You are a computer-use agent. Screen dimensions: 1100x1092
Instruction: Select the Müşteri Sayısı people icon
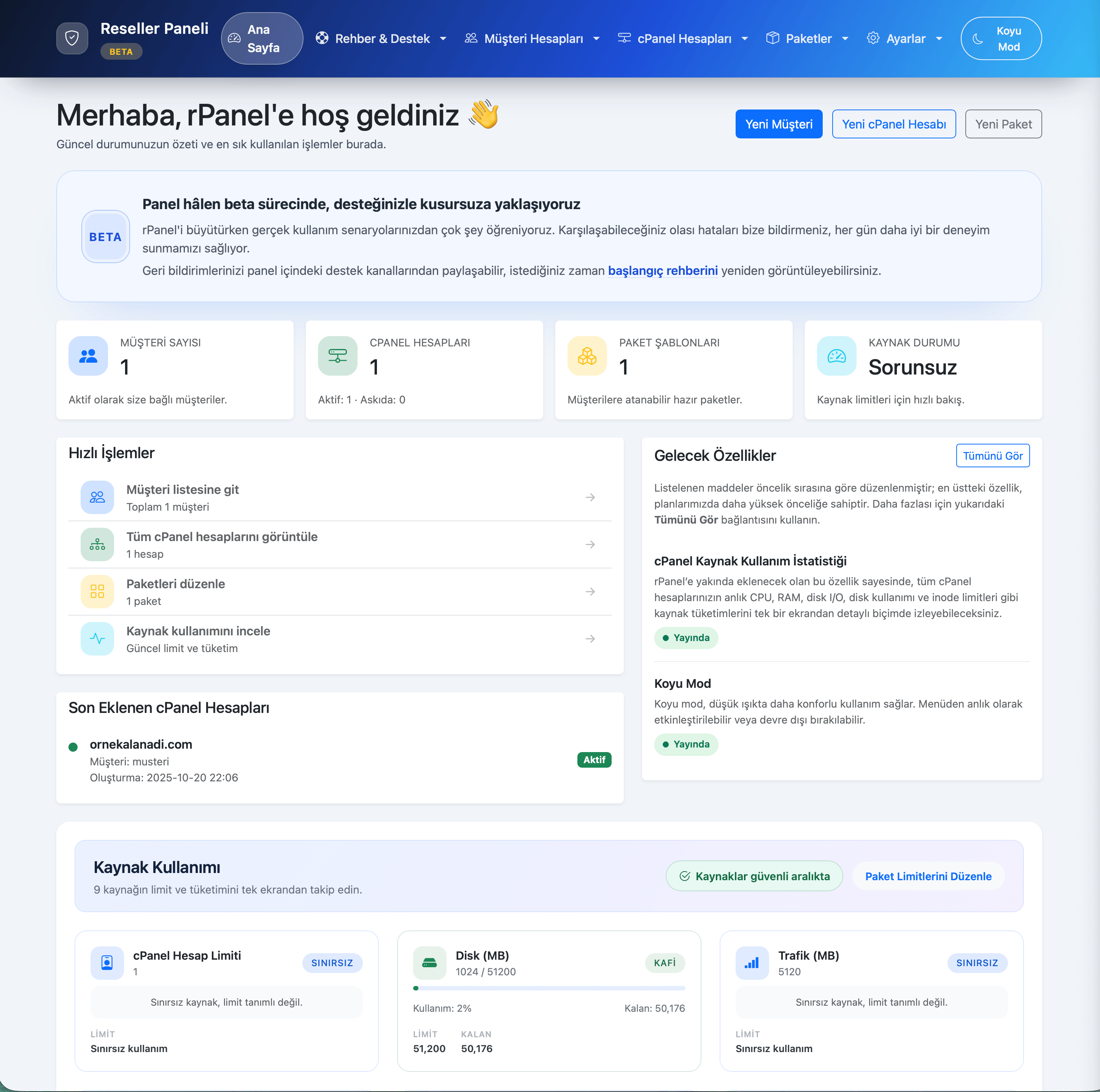[88, 356]
